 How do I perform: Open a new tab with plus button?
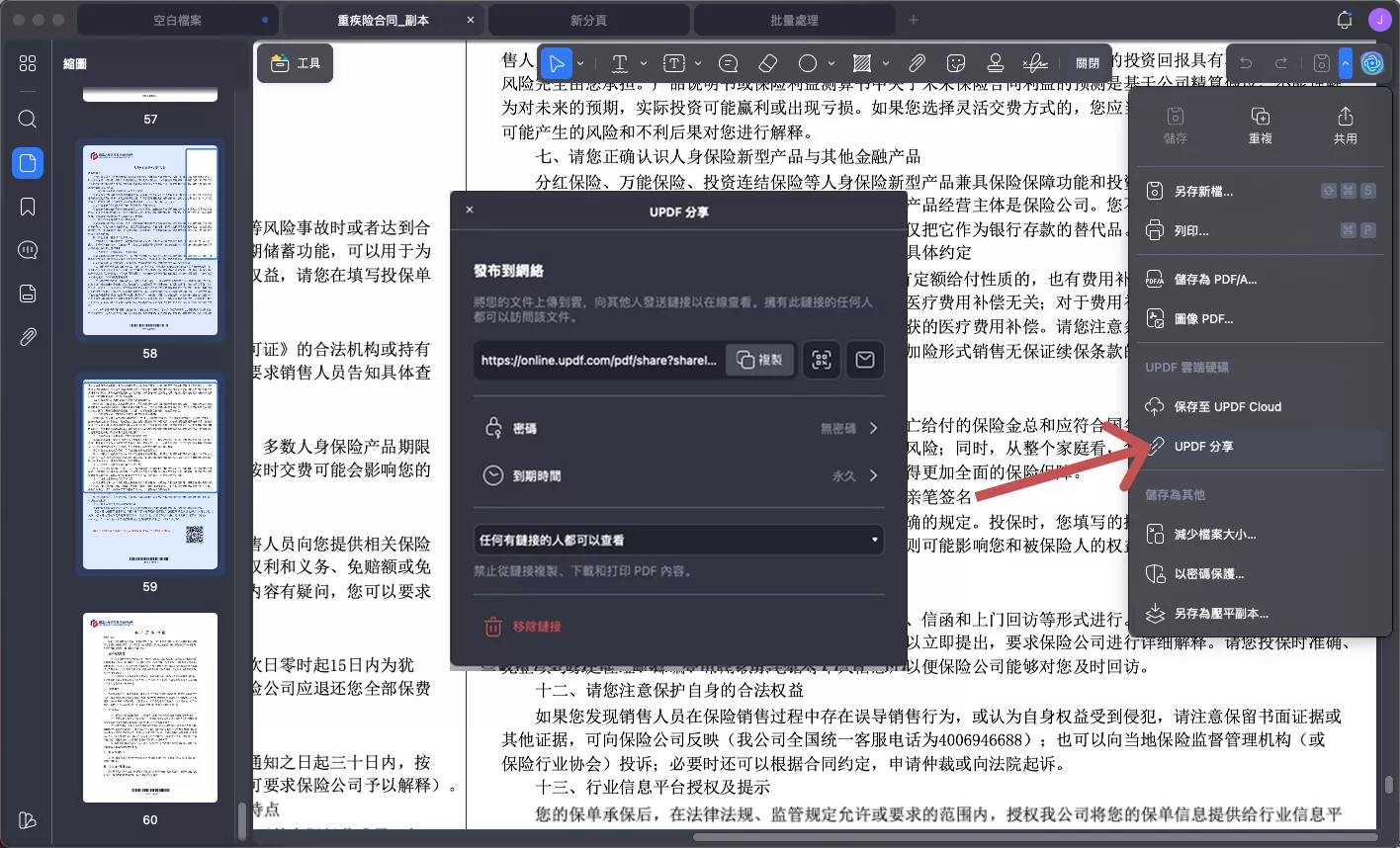(914, 20)
